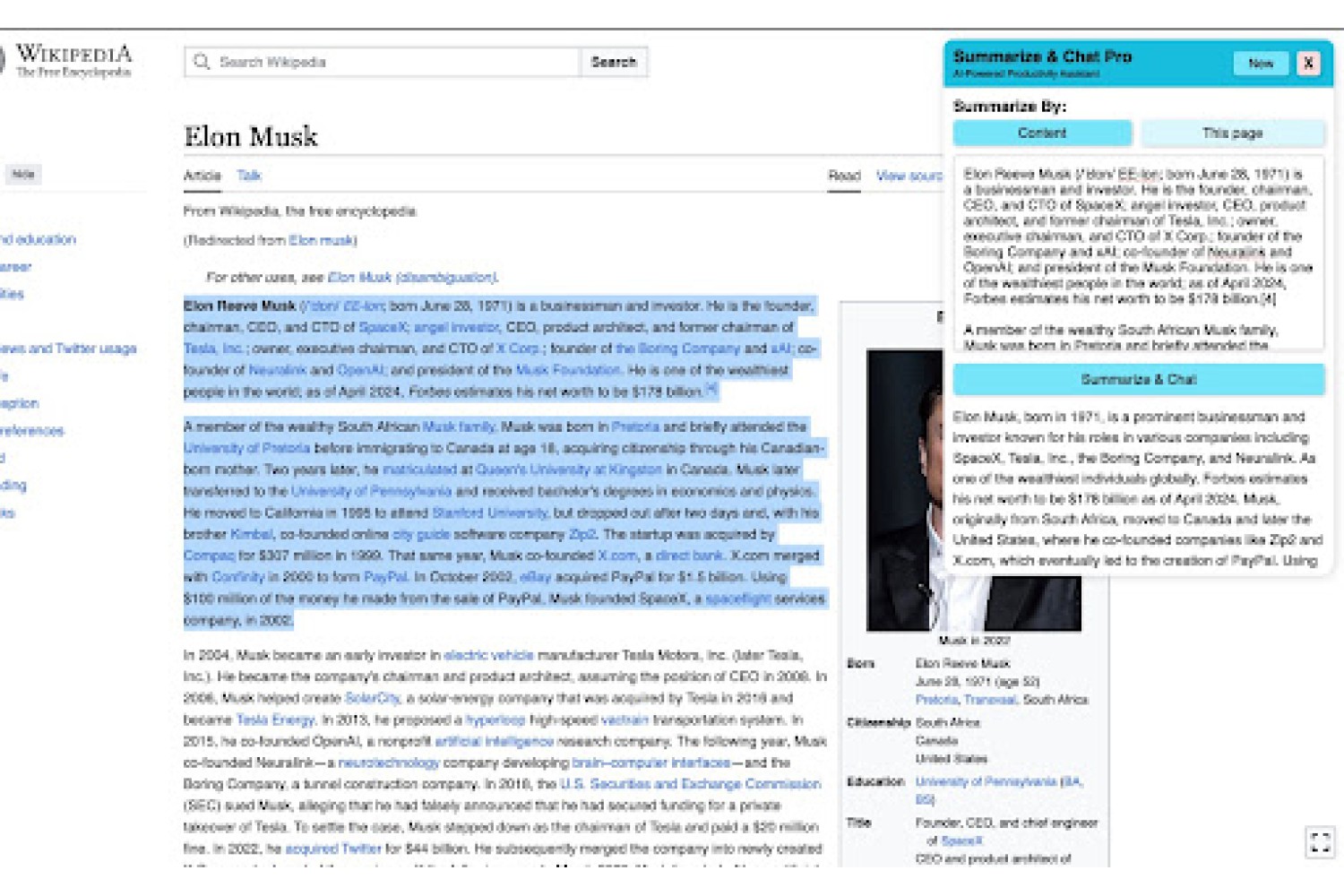The height and width of the screenshot is (896, 1344).
Task: Open the View source tab
Action: click(x=909, y=176)
